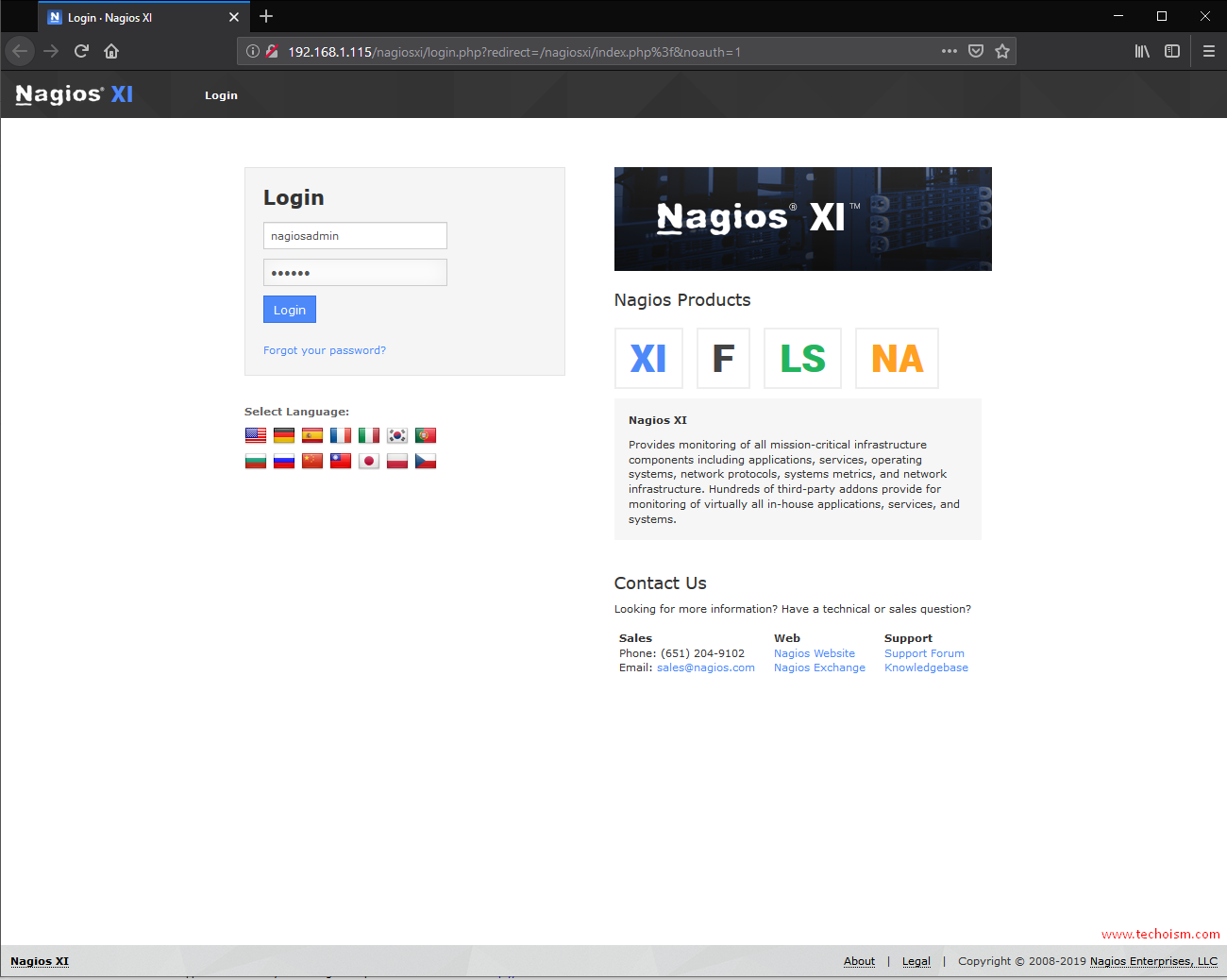Open the Support Forum link

point(924,653)
